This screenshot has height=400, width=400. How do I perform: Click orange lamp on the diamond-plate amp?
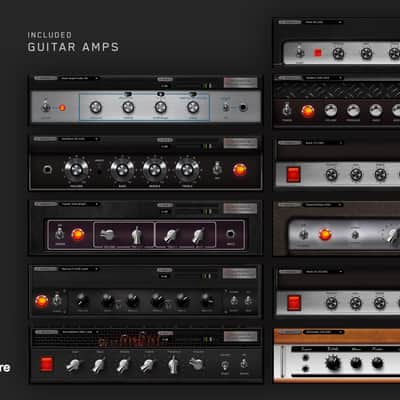pos(307,111)
